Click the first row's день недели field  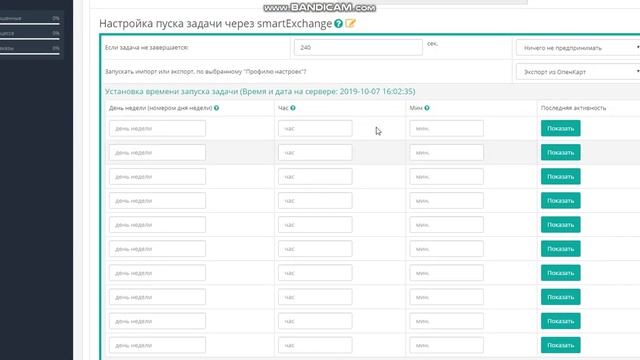(x=157, y=129)
